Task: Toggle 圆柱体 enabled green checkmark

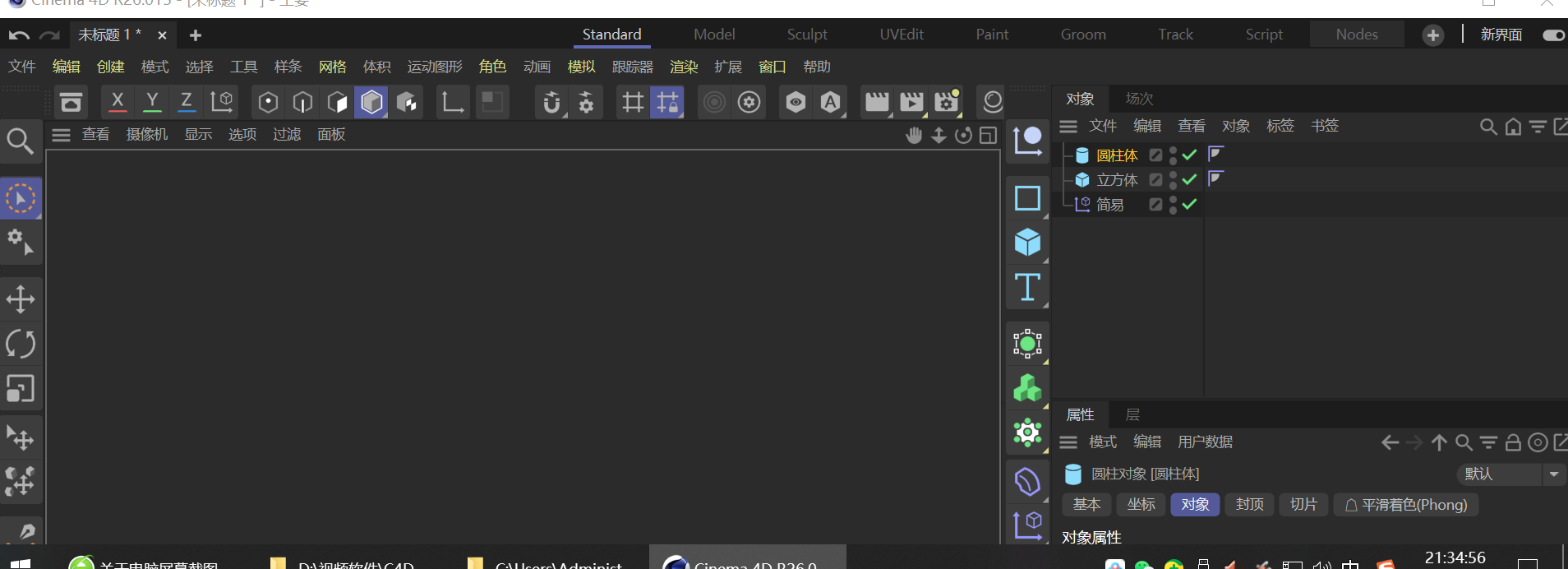Action: (1189, 155)
